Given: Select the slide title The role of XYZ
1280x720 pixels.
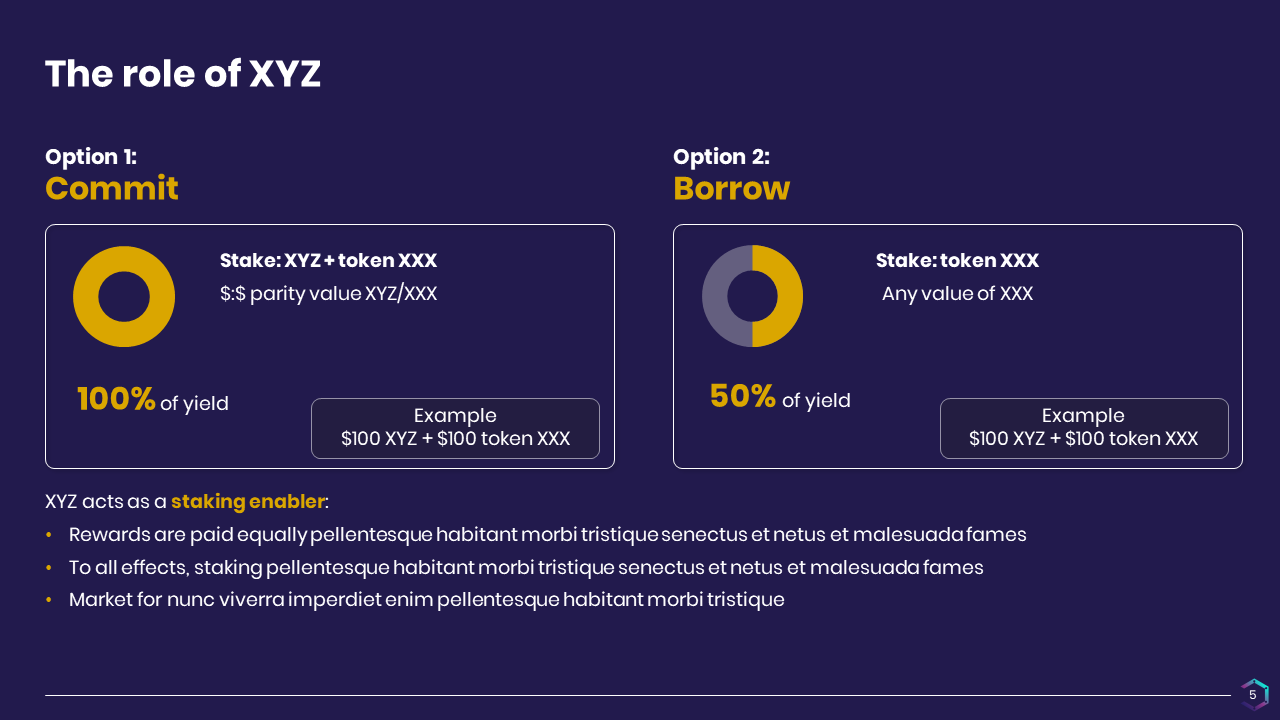Looking at the screenshot, I should 183,74.
